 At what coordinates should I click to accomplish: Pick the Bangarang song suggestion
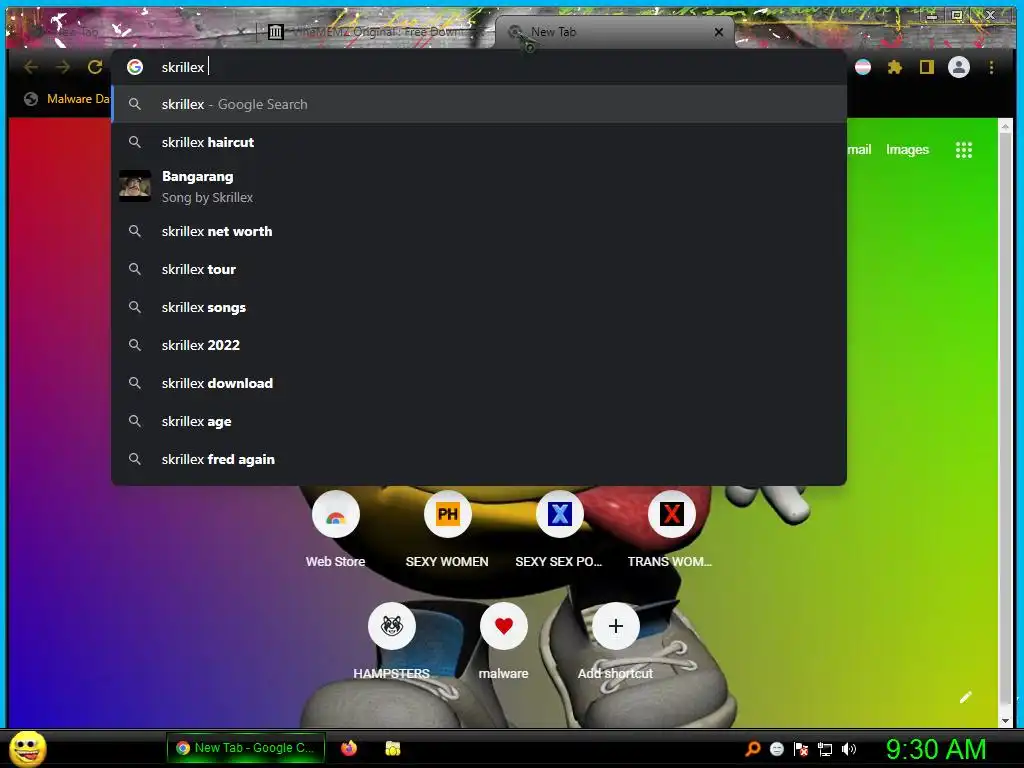479,187
